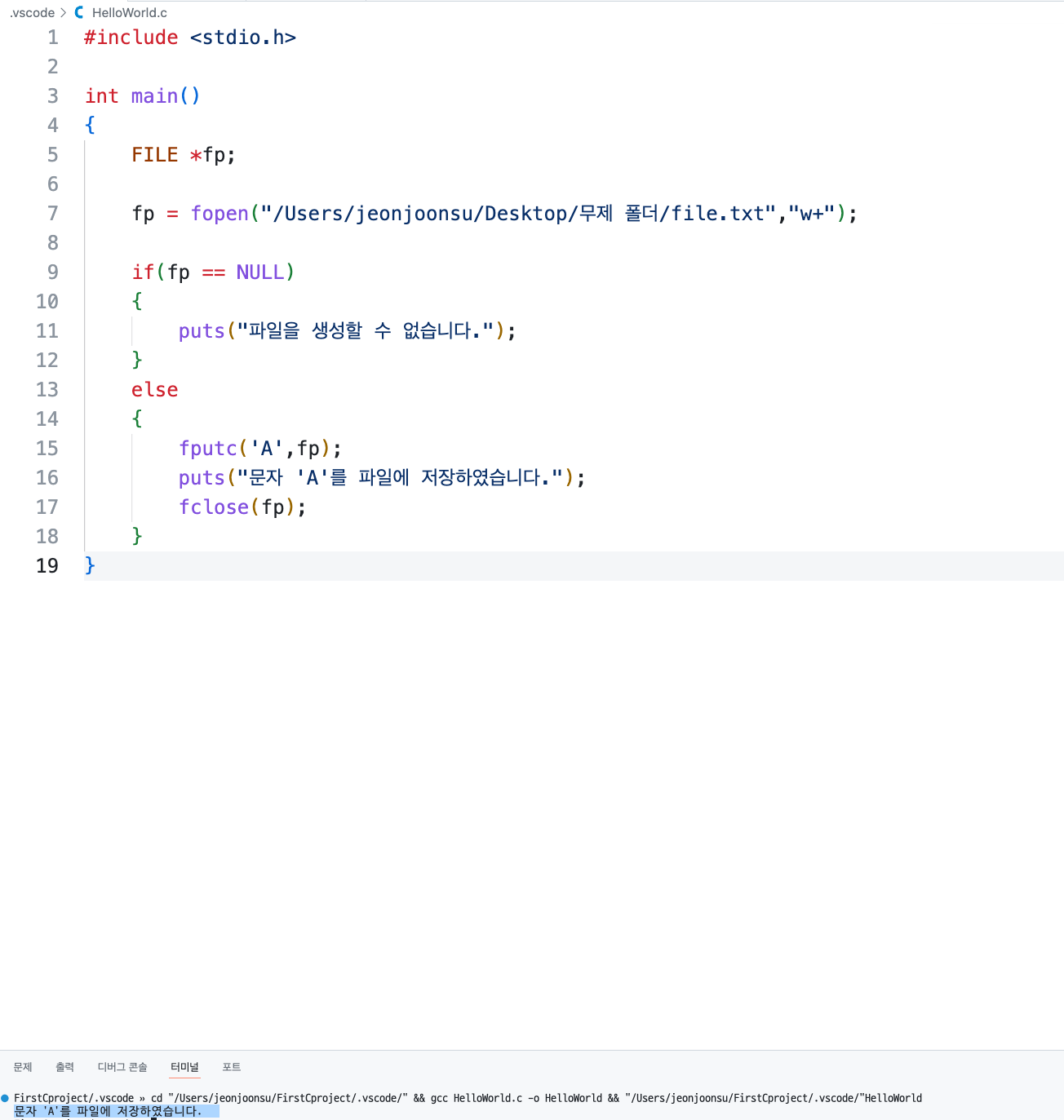Click the terminal gcc command line
Image resolution: width=1064 pixels, height=1120 pixels.
[536, 1098]
